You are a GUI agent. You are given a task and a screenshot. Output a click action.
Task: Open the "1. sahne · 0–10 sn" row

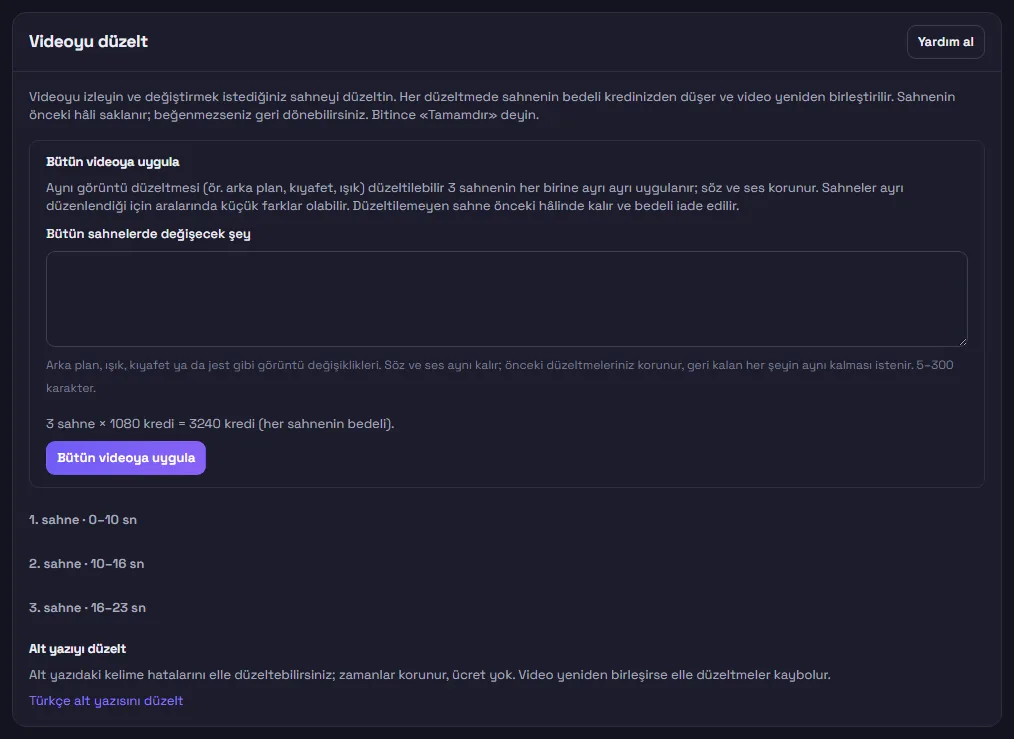coord(83,520)
